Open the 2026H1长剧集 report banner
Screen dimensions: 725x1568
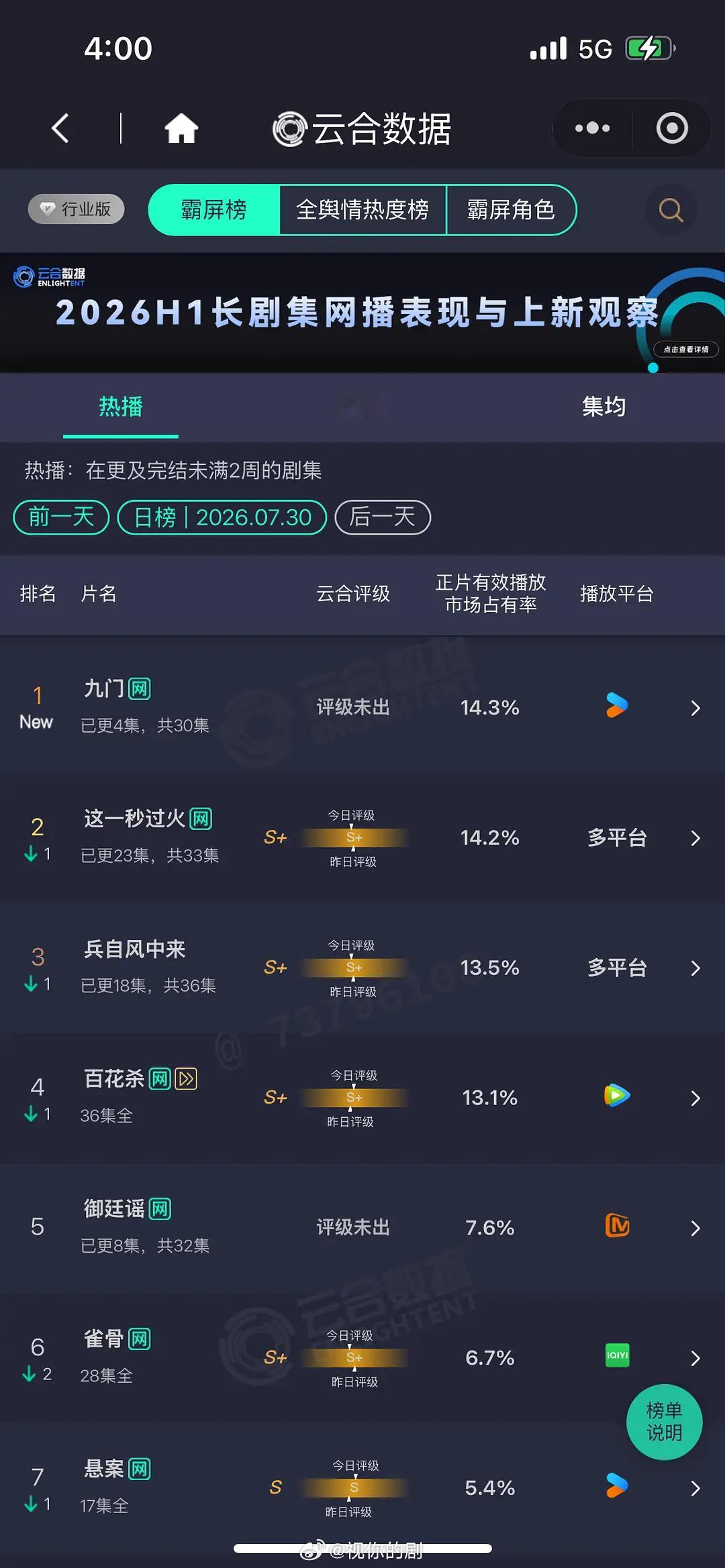click(x=362, y=313)
